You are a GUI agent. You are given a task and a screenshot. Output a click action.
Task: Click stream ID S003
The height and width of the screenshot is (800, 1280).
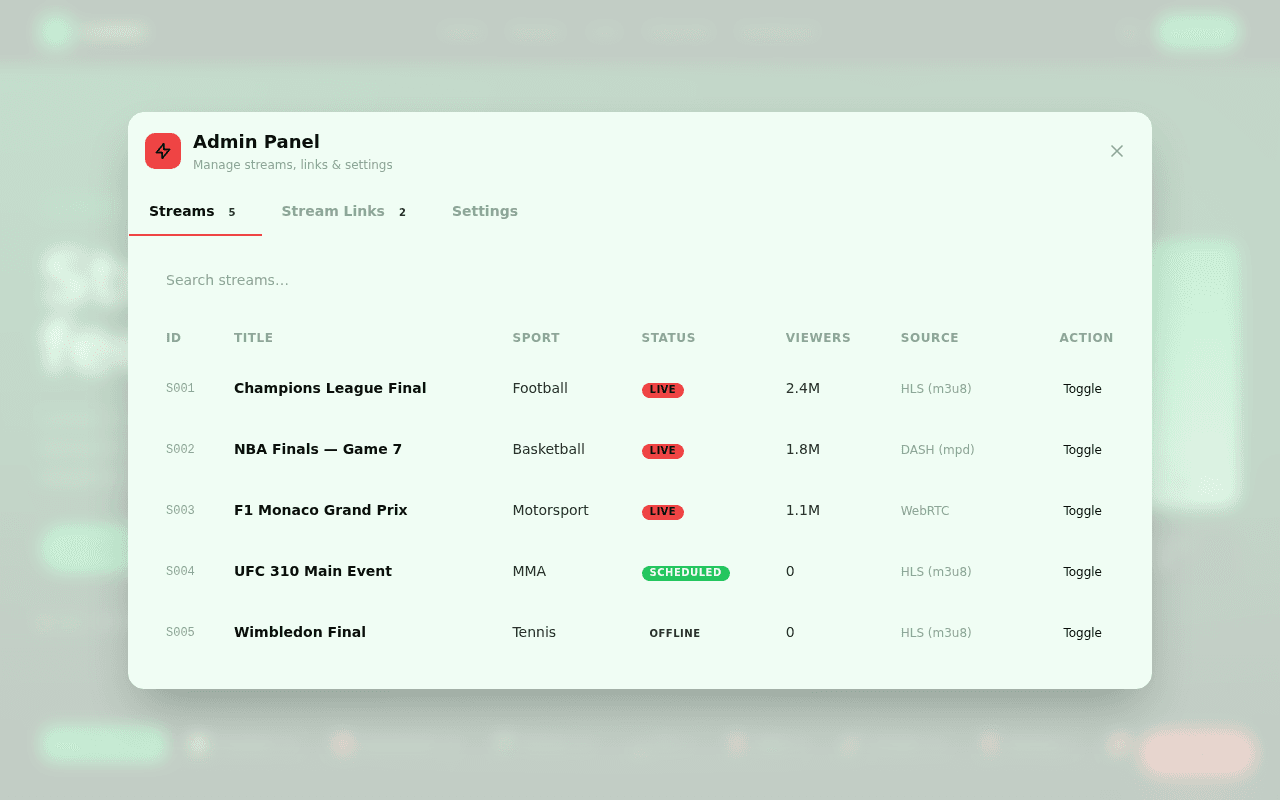[180, 510]
